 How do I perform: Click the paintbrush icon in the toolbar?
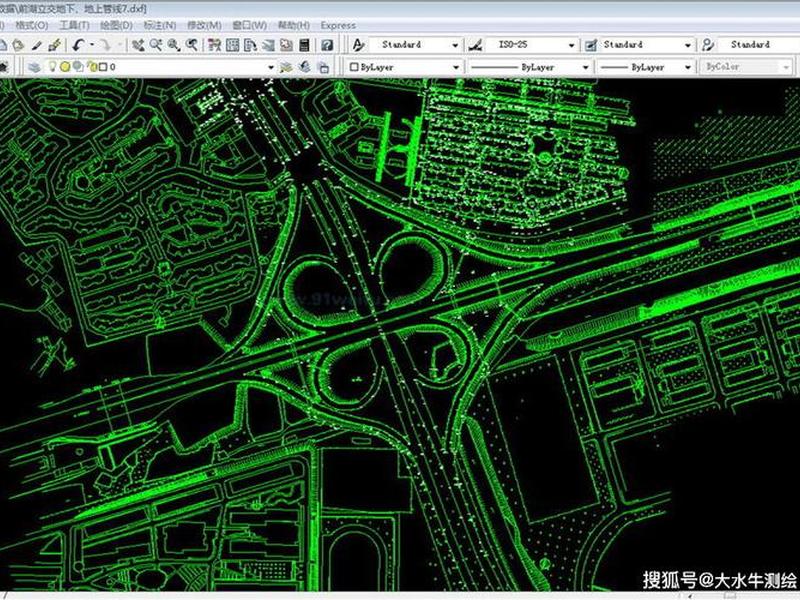click(55, 45)
